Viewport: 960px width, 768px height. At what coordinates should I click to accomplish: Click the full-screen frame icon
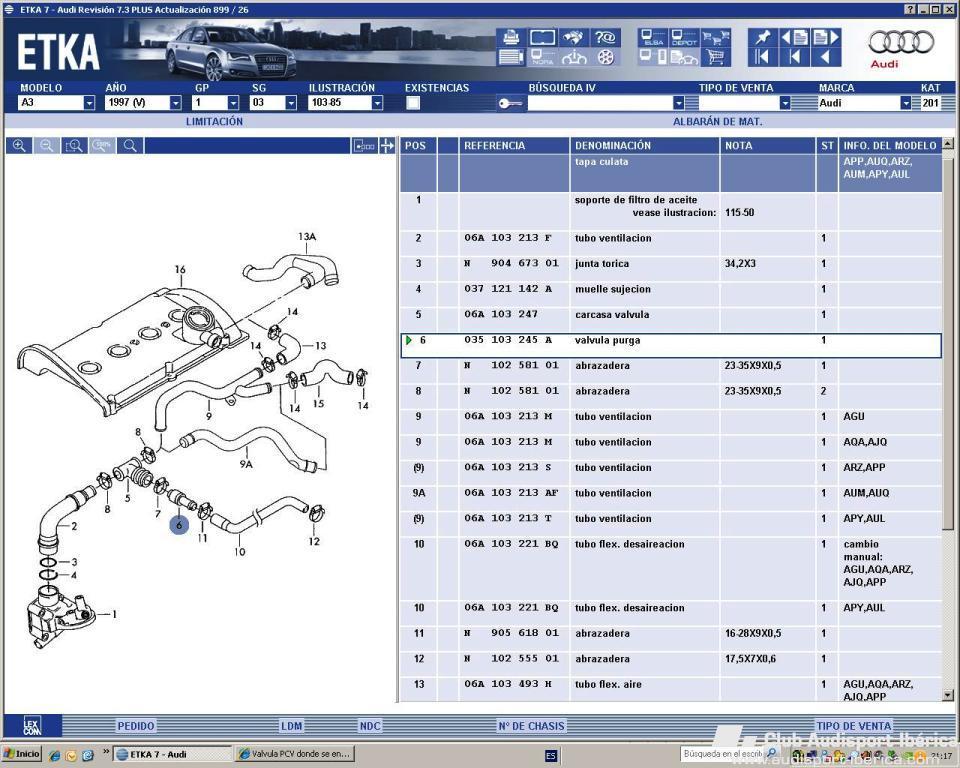pyautogui.click(x=542, y=37)
